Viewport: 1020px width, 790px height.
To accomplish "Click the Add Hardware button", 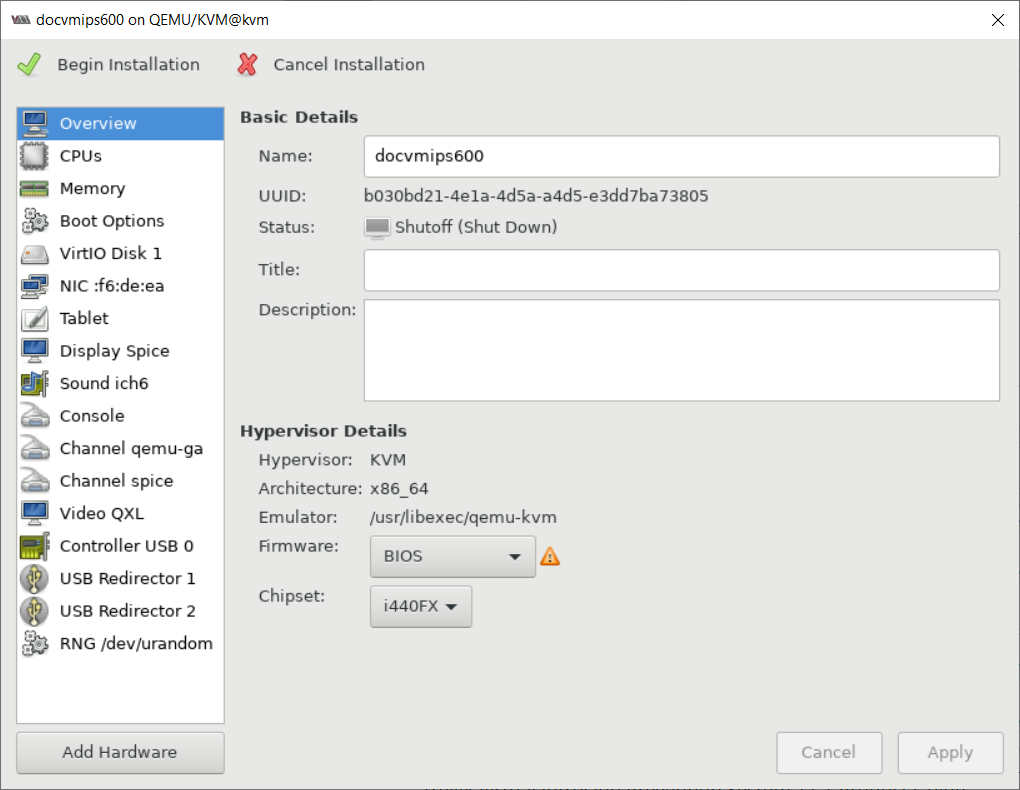I will 120,752.
